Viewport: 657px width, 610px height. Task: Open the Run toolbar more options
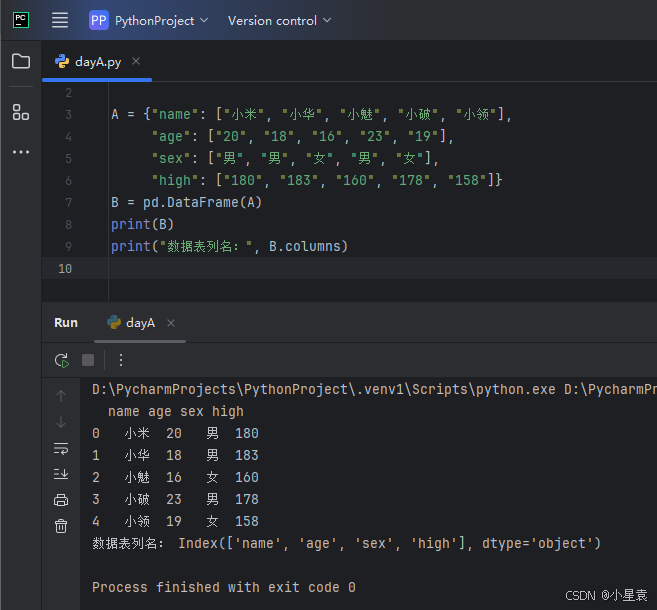[x=121, y=360]
